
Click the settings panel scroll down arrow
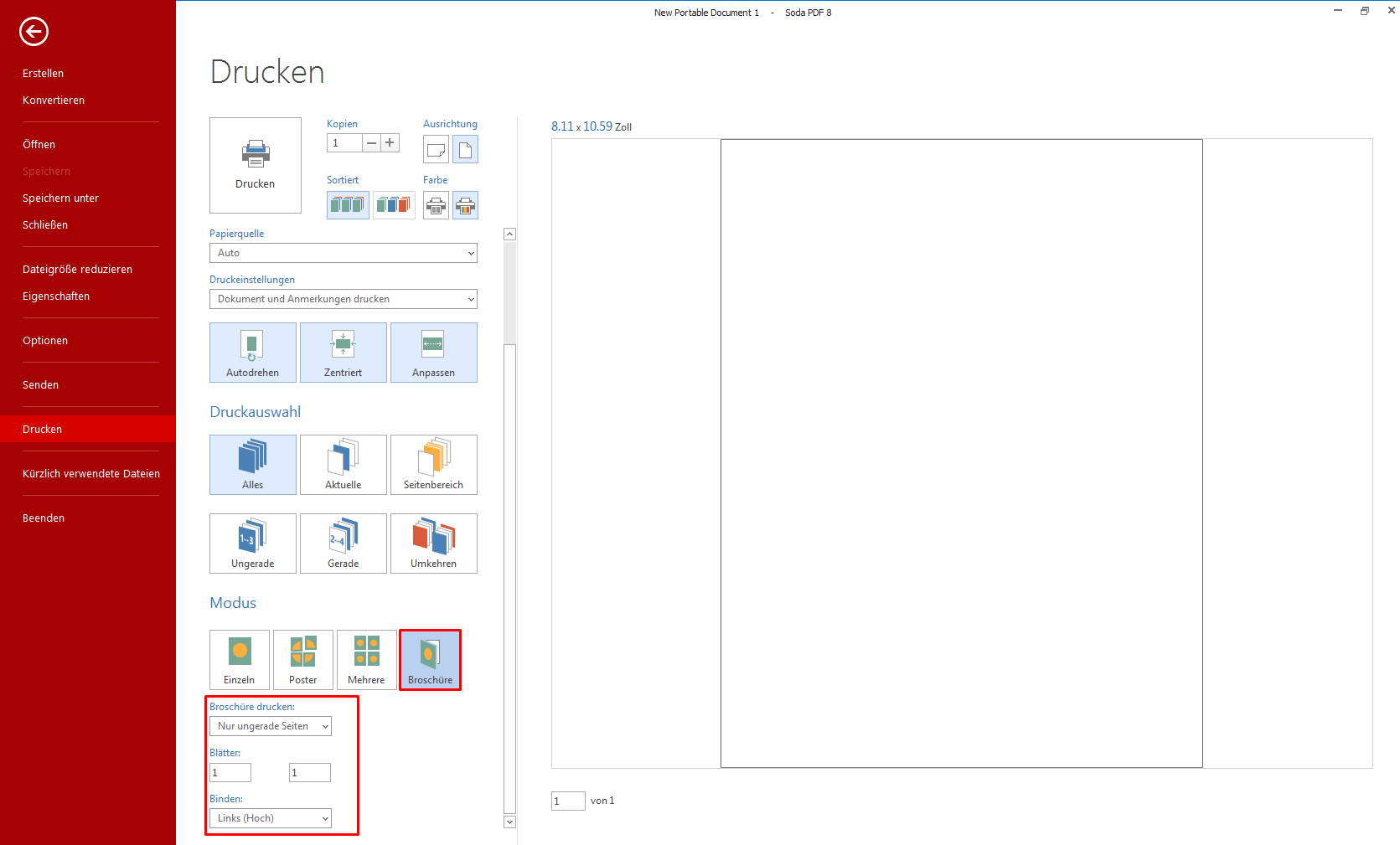pos(509,822)
